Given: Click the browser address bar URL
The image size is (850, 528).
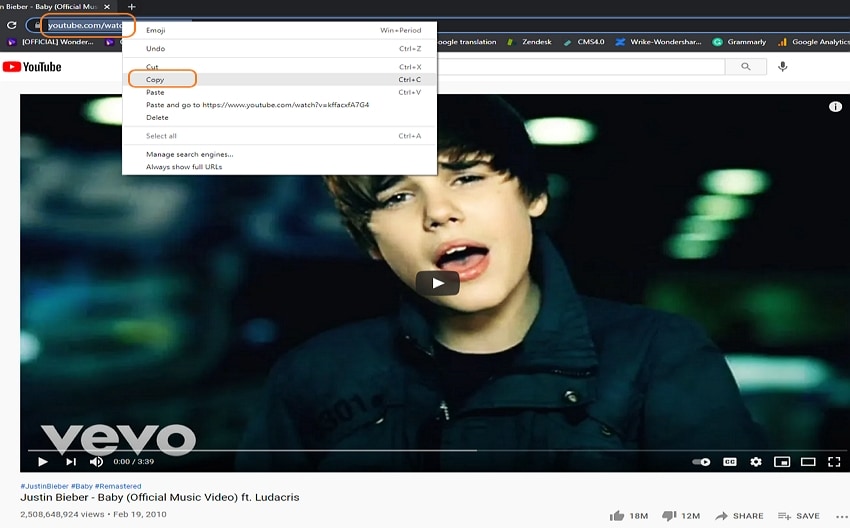Looking at the screenshot, I should (x=85, y=25).
